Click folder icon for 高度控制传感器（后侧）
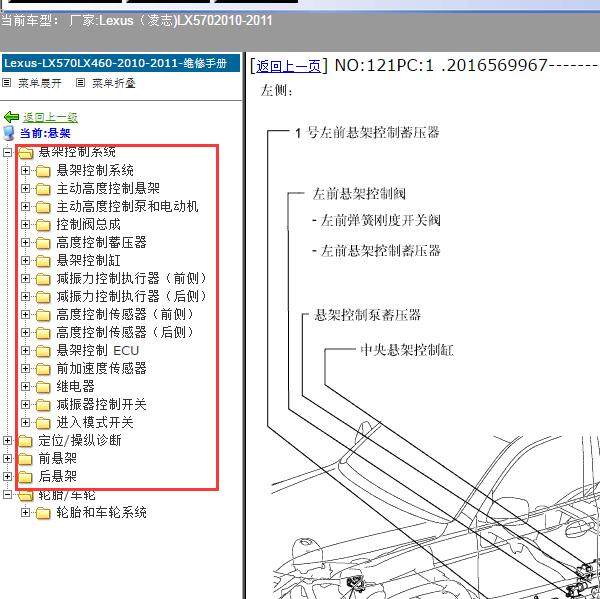 tap(43, 333)
